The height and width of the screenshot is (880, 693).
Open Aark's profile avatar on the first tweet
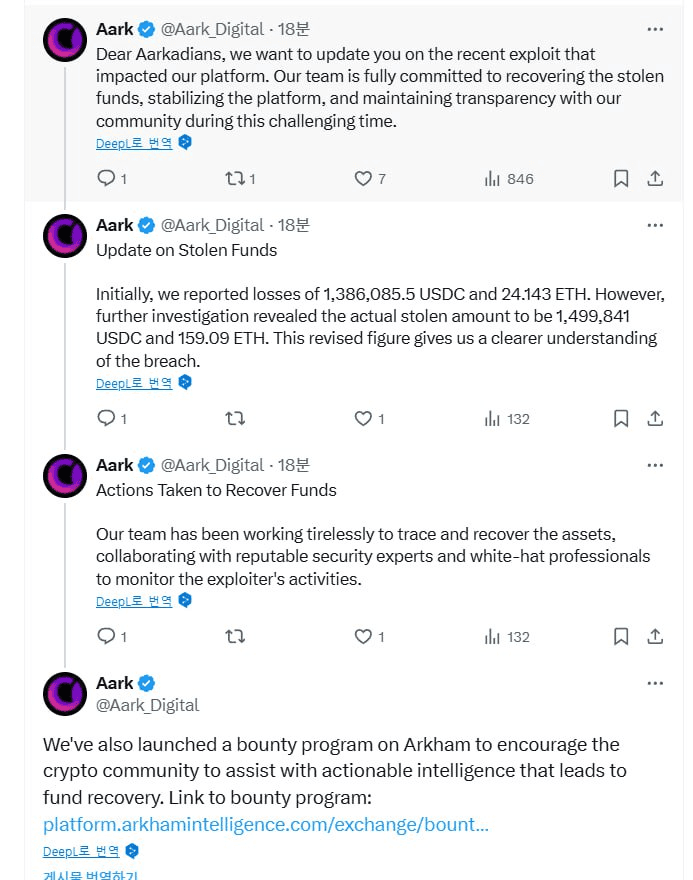(65, 40)
